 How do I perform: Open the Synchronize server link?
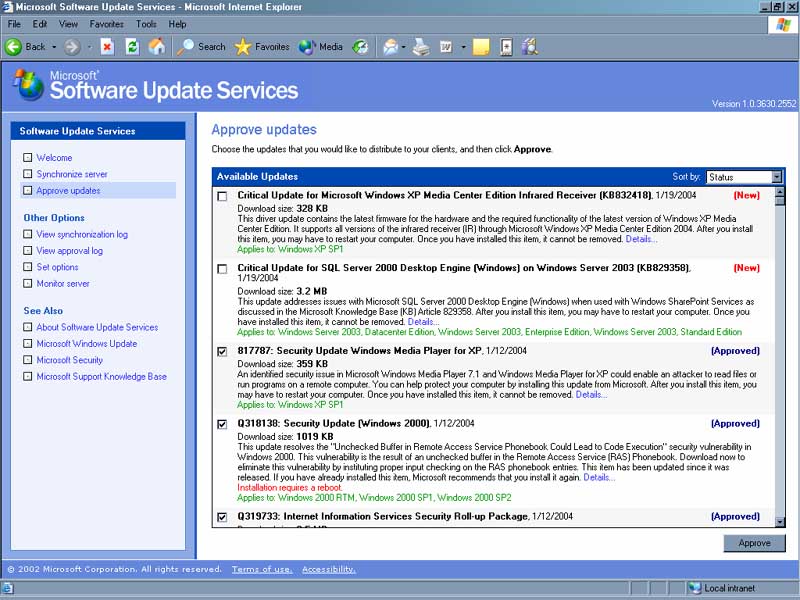[x=72, y=174]
